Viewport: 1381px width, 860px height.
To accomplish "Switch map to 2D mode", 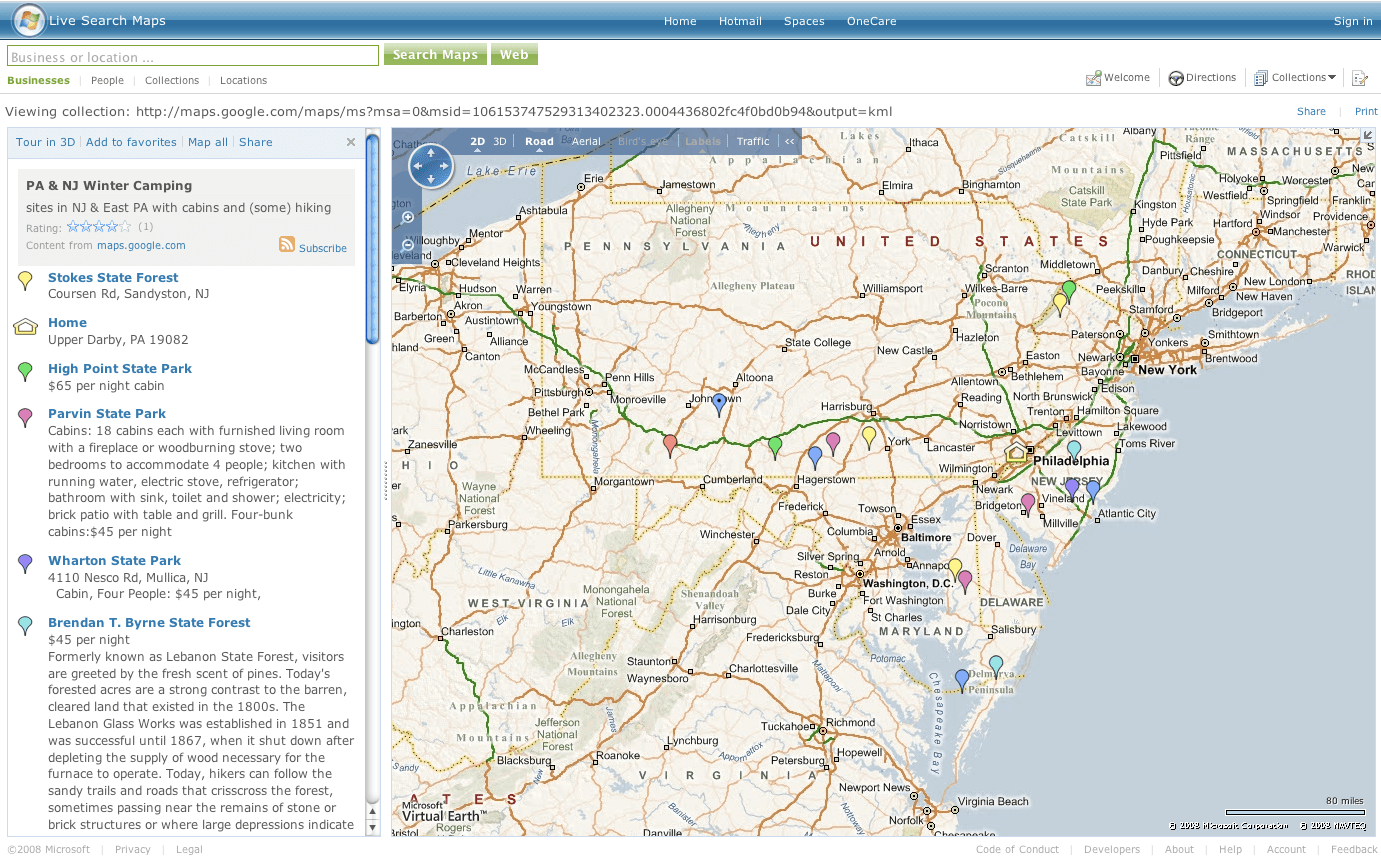I will [478, 141].
